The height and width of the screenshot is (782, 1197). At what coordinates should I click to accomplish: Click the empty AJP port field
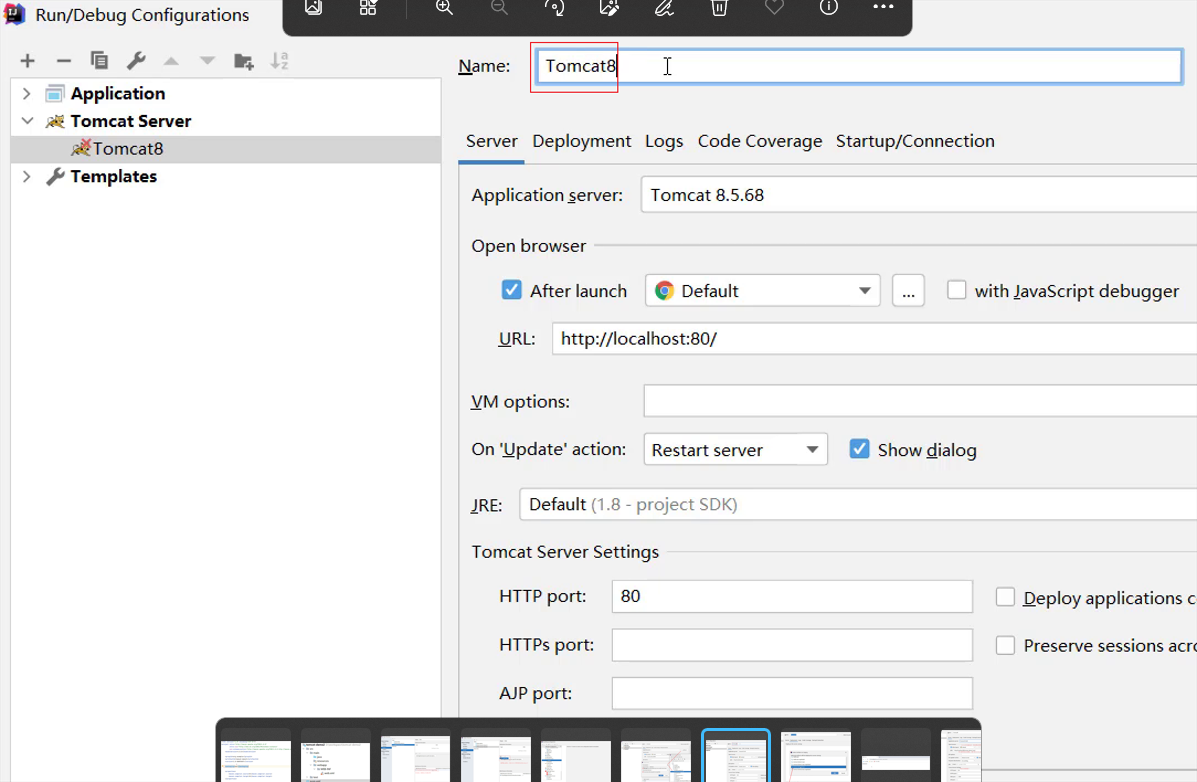coord(792,693)
